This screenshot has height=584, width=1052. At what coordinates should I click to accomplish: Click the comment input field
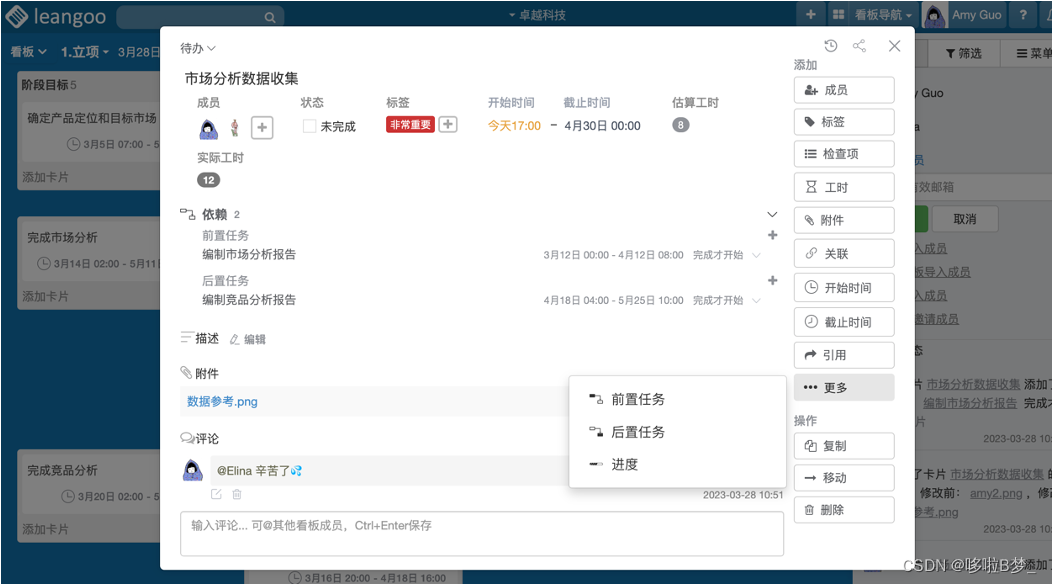pos(482,534)
